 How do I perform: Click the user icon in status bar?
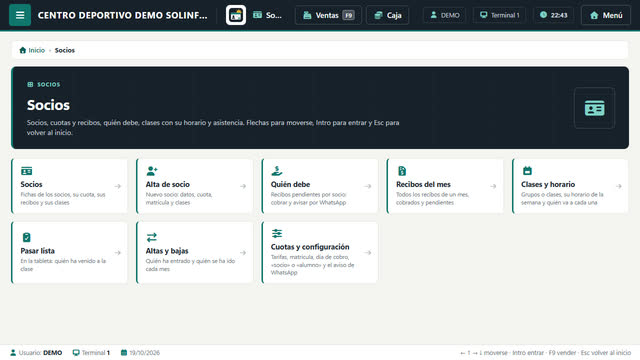coord(13,353)
